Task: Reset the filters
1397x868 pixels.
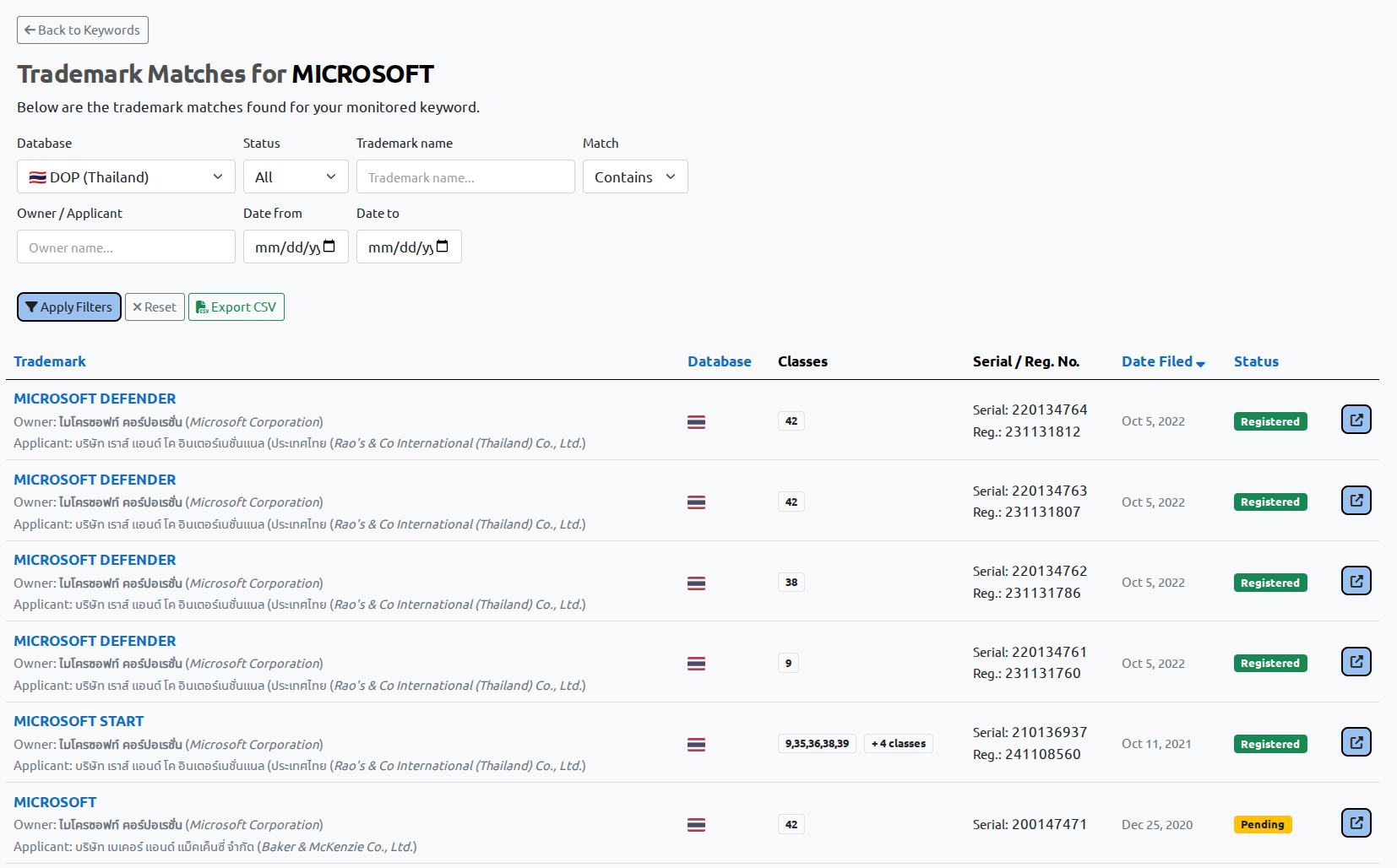Action: point(155,307)
